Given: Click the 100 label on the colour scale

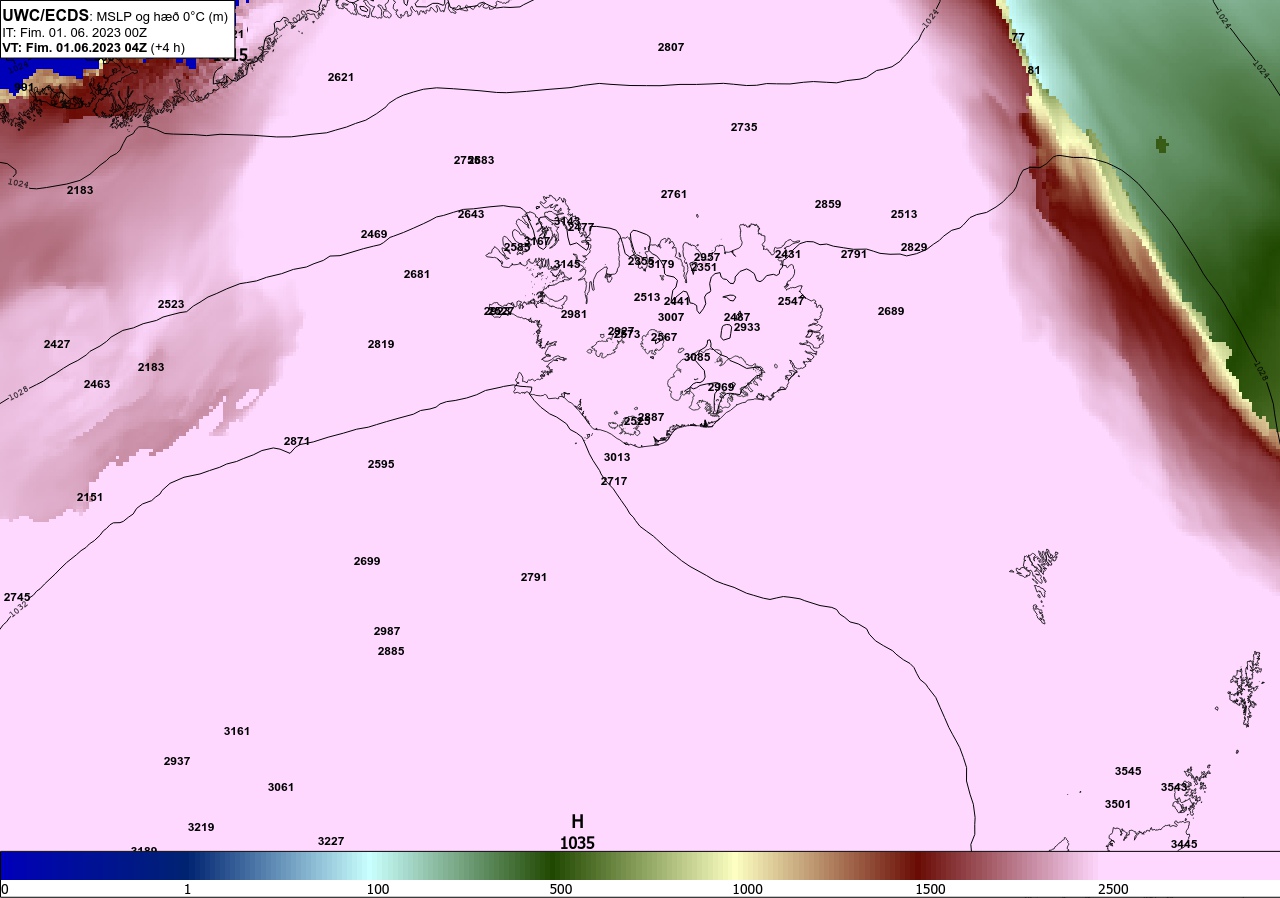Looking at the screenshot, I should [378, 889].
